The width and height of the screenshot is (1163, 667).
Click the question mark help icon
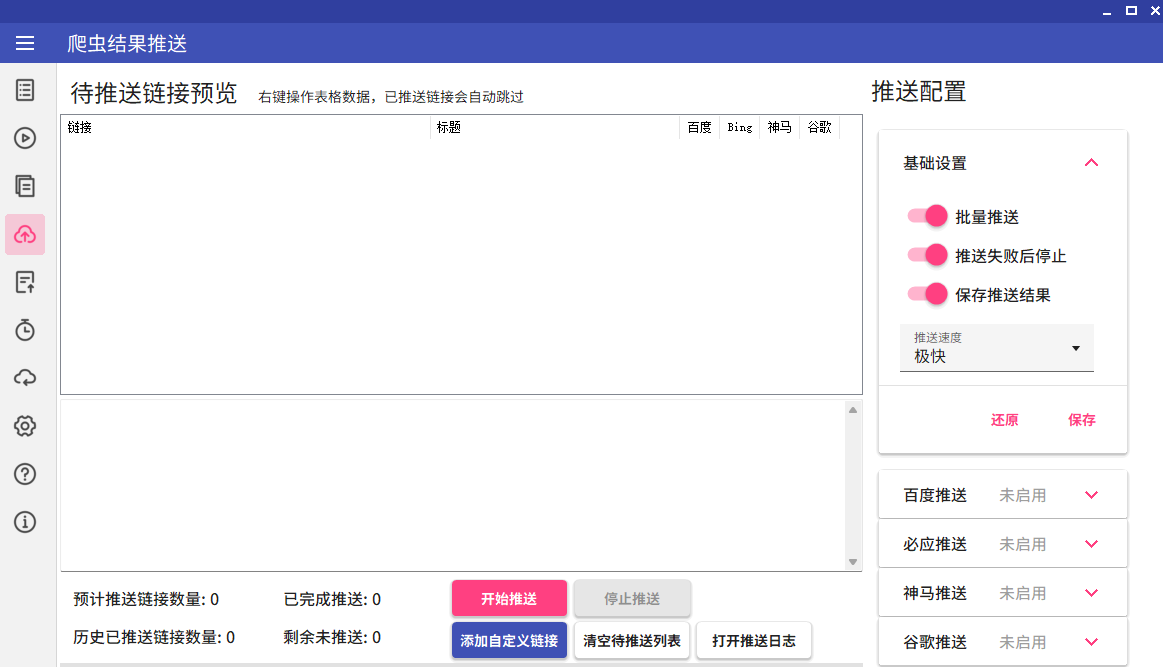point(25,474)
